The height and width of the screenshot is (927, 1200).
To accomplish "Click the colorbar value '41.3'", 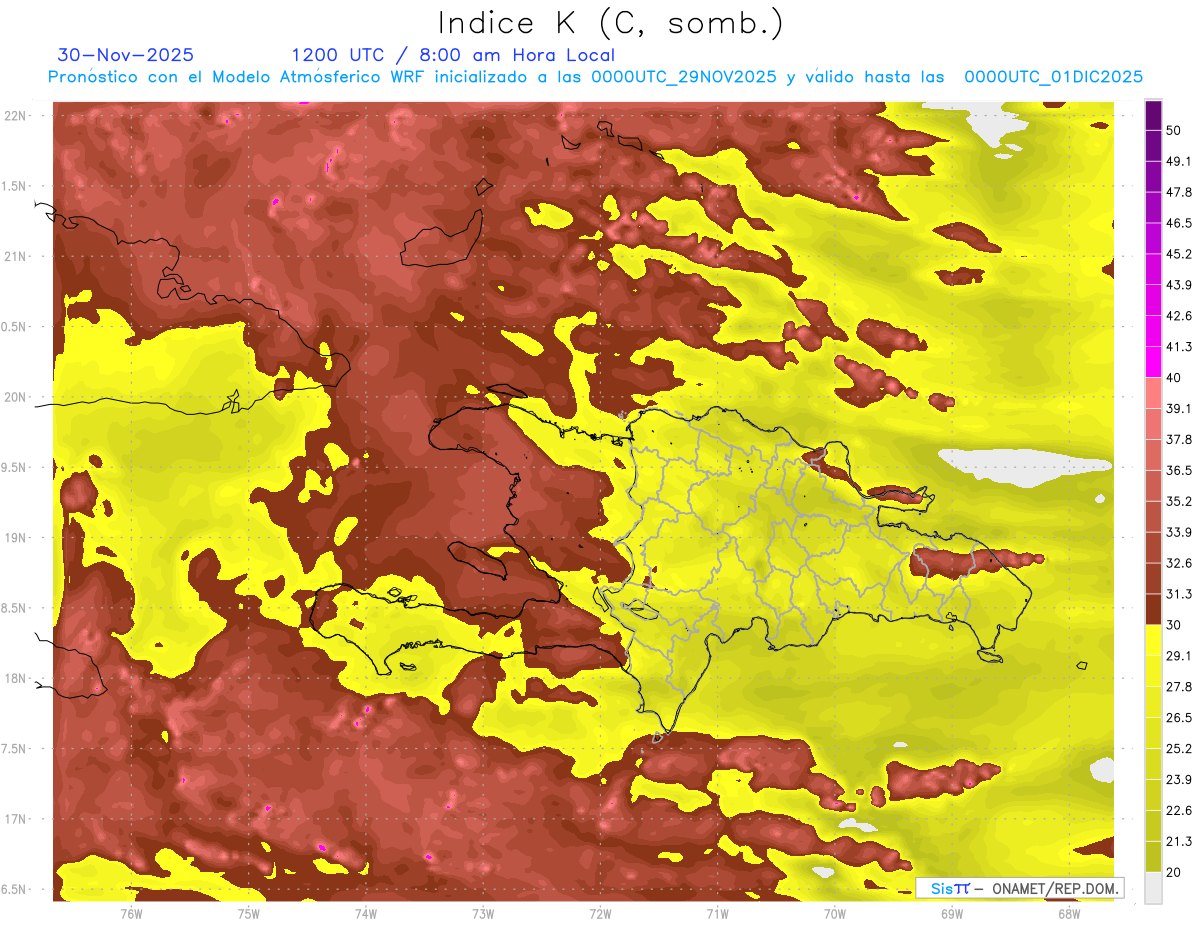I will tap(1179, 347).
